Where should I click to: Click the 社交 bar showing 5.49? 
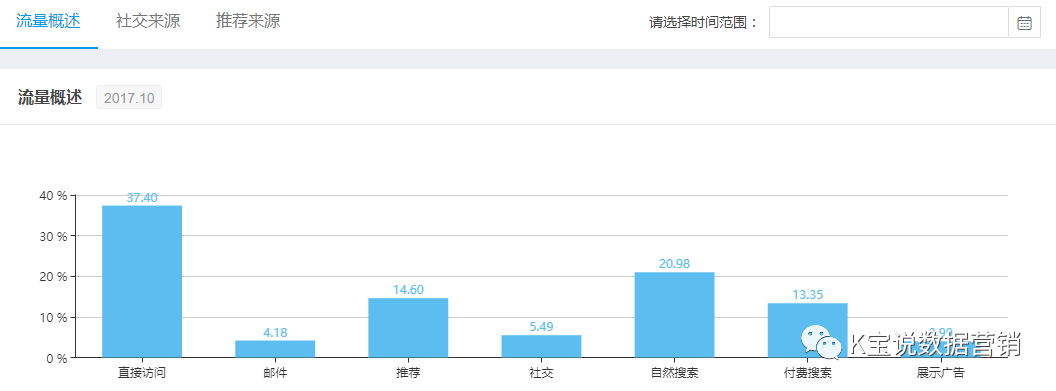541,346
